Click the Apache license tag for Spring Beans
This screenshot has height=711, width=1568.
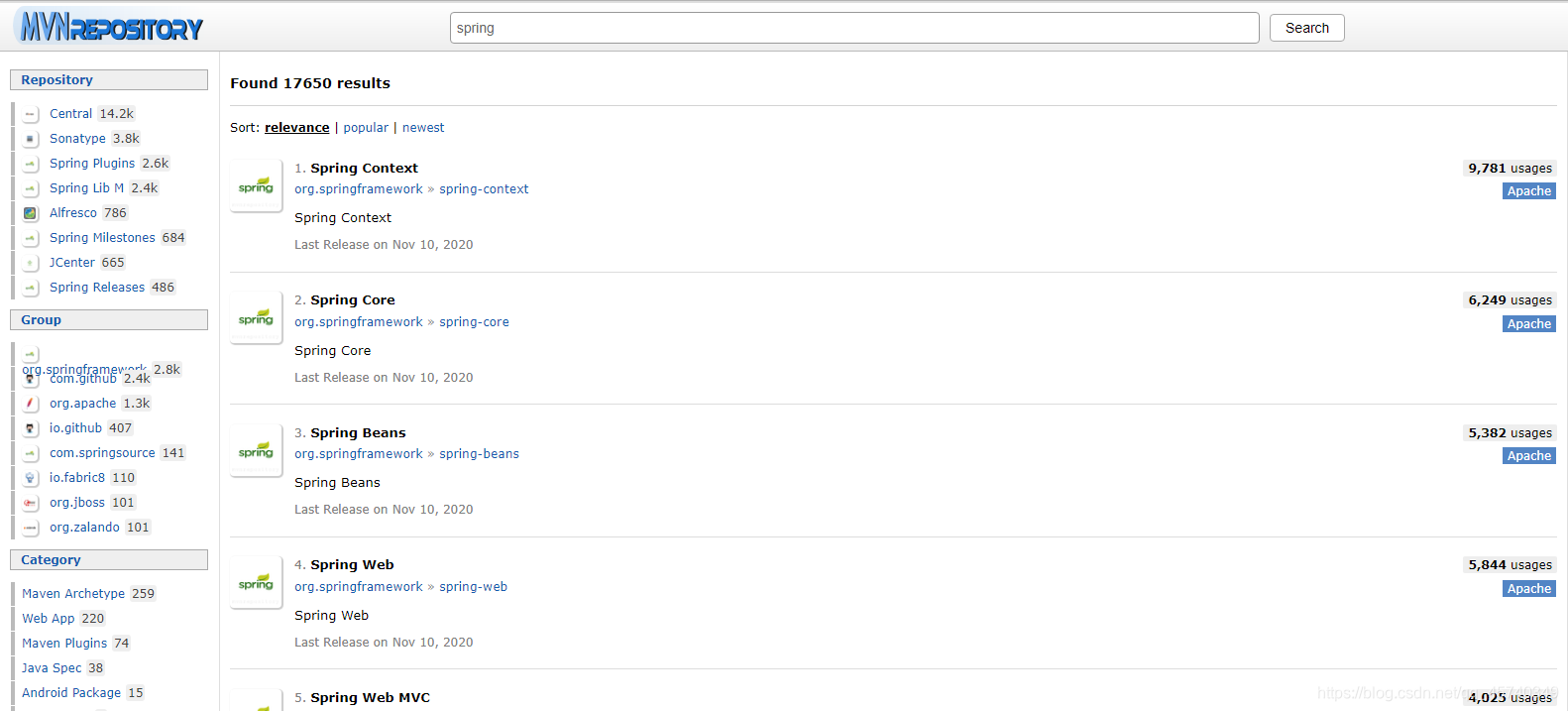tap(1528, 456)
